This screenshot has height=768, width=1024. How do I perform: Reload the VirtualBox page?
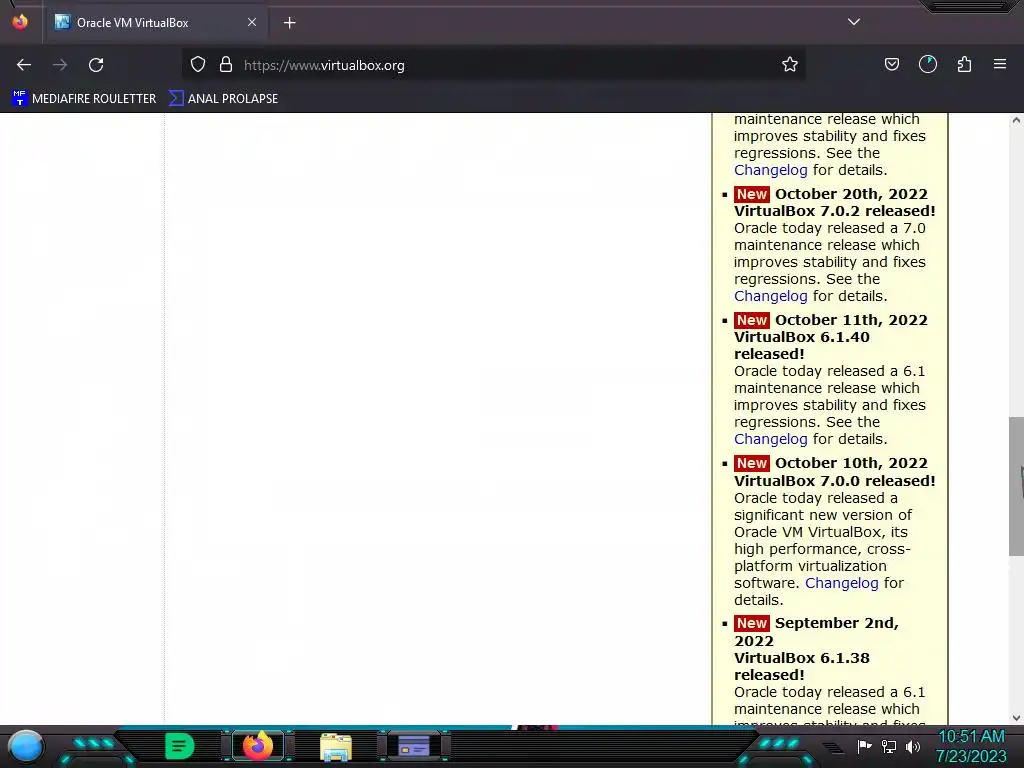[96, 65]
